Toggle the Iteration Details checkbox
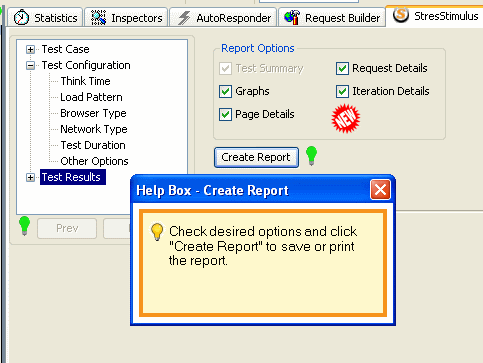Image resolution: width=483 pixels, height=363 pixels. [342, 91]
